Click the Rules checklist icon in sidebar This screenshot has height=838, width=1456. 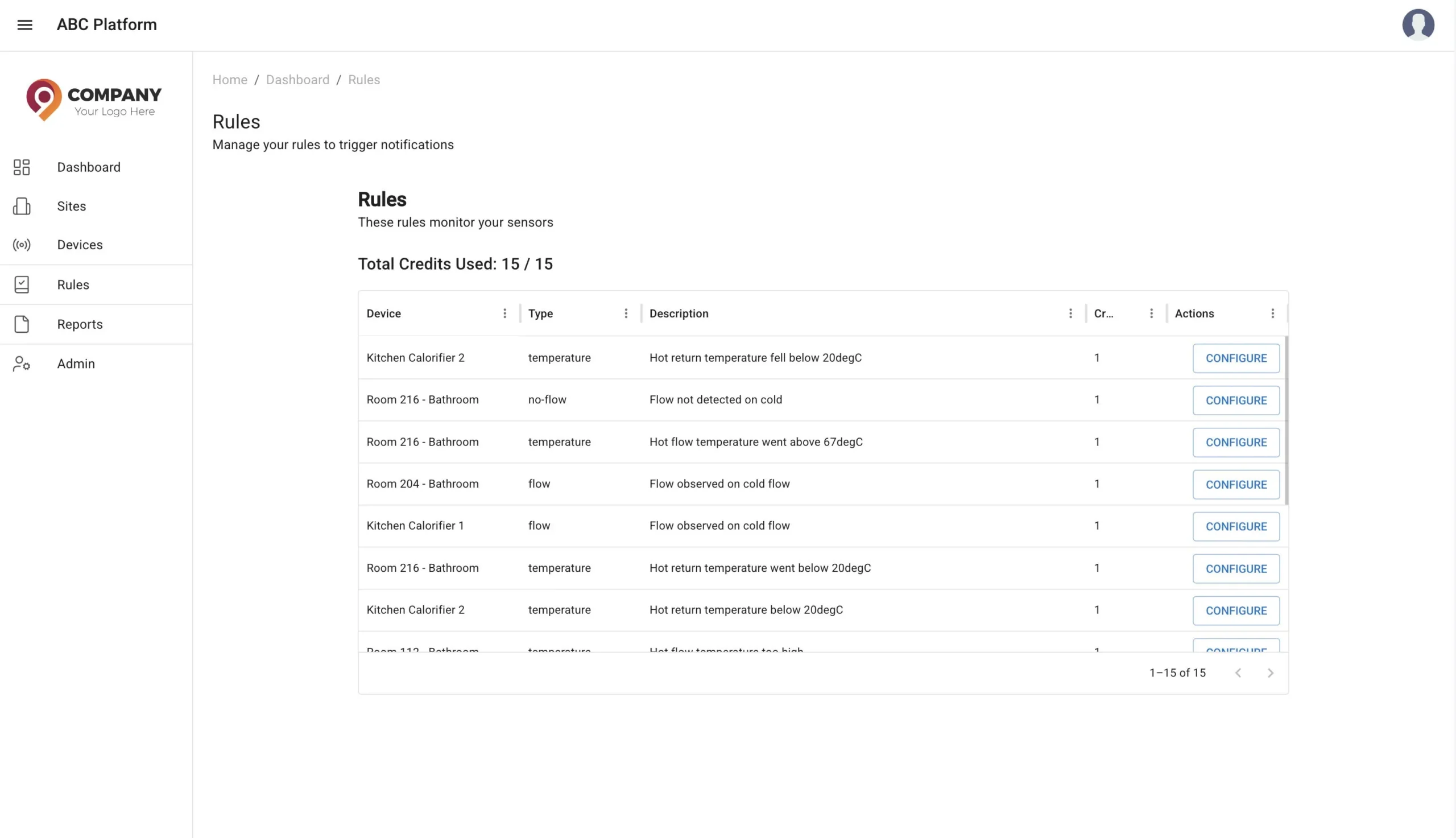(x=21, y=284)
